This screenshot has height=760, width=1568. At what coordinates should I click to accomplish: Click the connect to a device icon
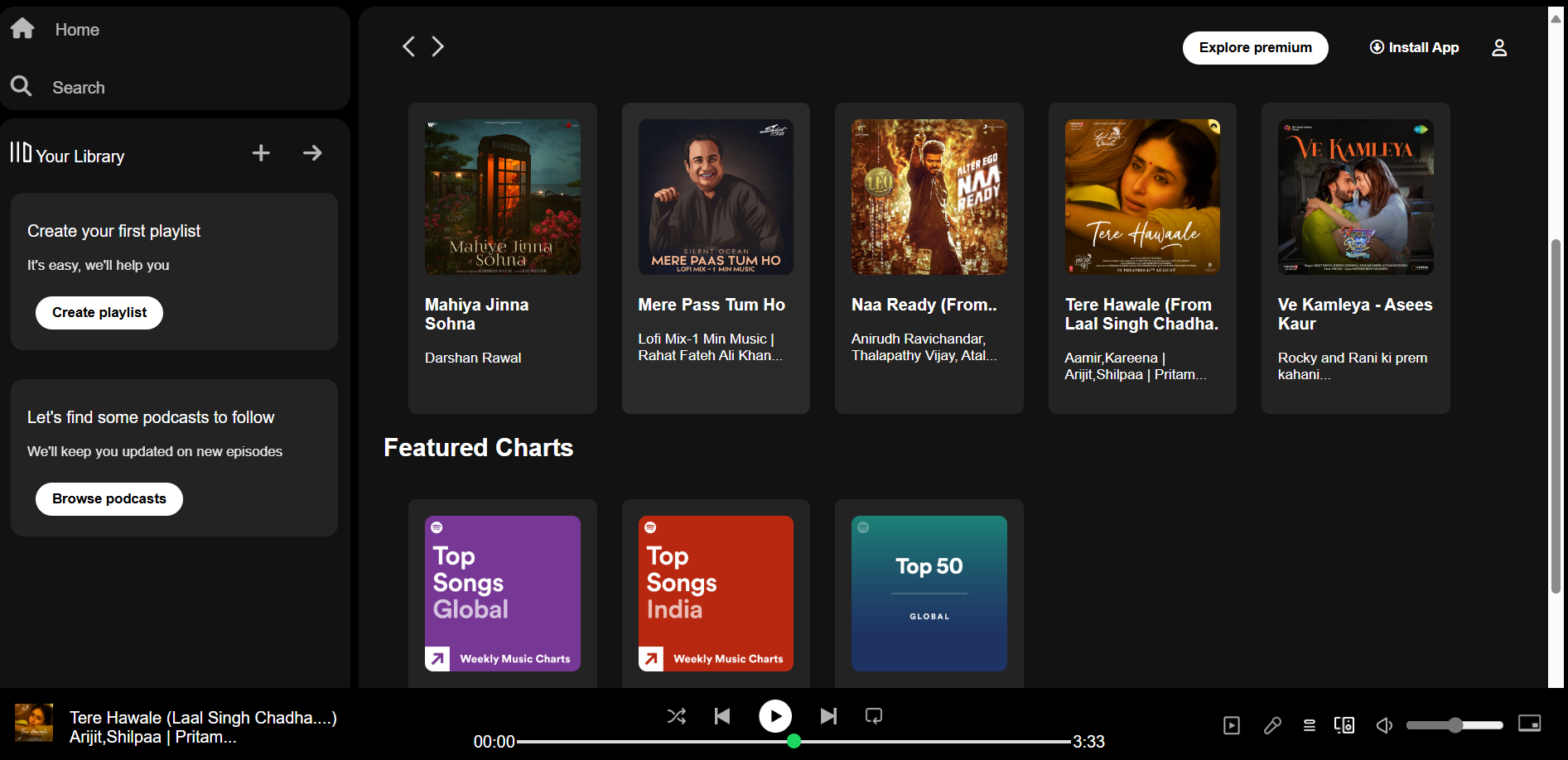click(x=1344, y=726)
